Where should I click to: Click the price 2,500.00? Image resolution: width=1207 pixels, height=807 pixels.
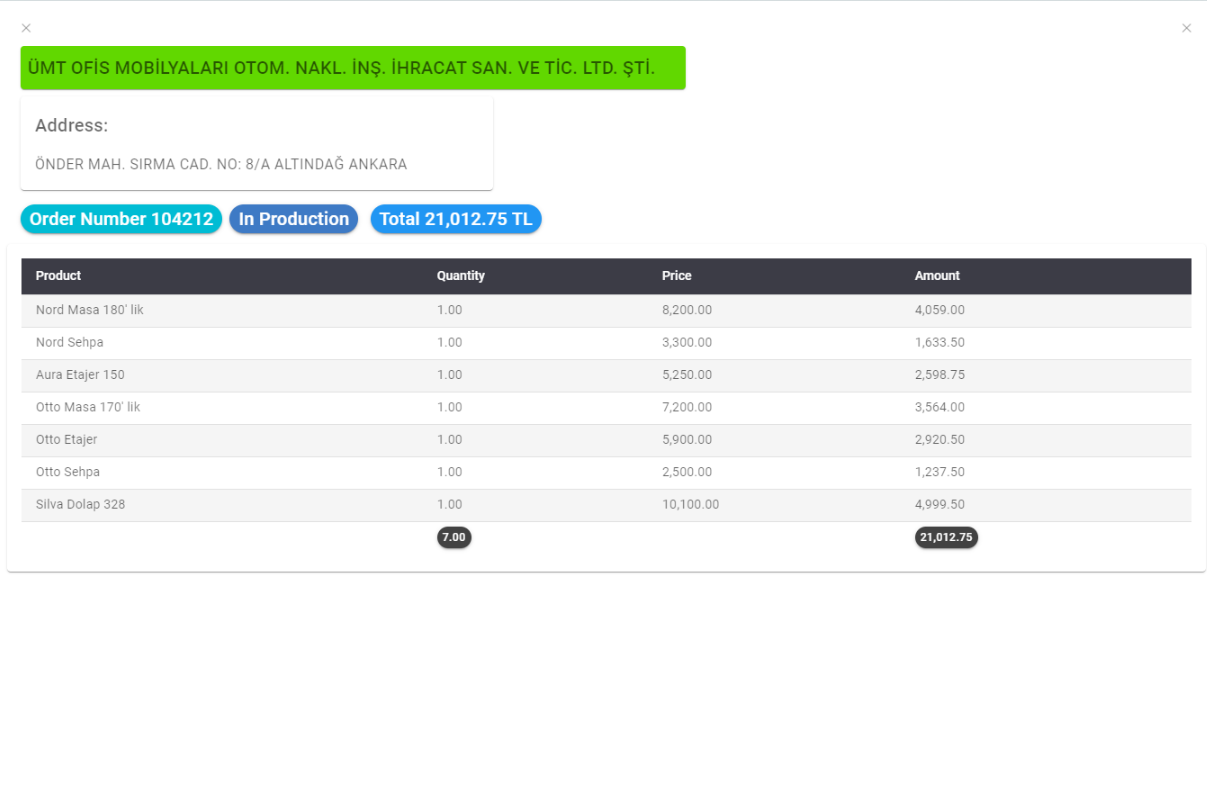tap(687, 472)
